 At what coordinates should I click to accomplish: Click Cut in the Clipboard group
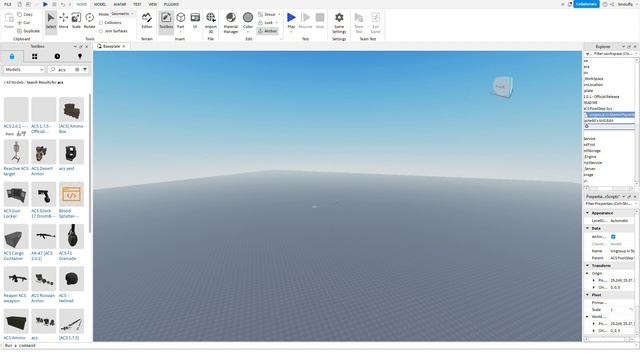24,22
